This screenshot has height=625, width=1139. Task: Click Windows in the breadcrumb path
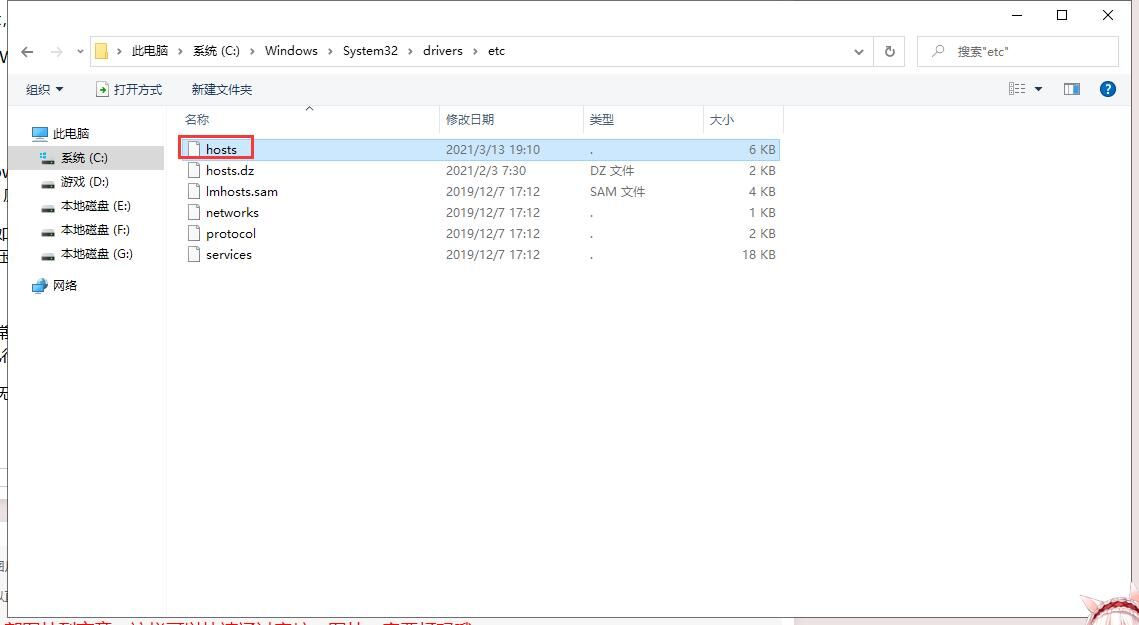click(291, 51)
